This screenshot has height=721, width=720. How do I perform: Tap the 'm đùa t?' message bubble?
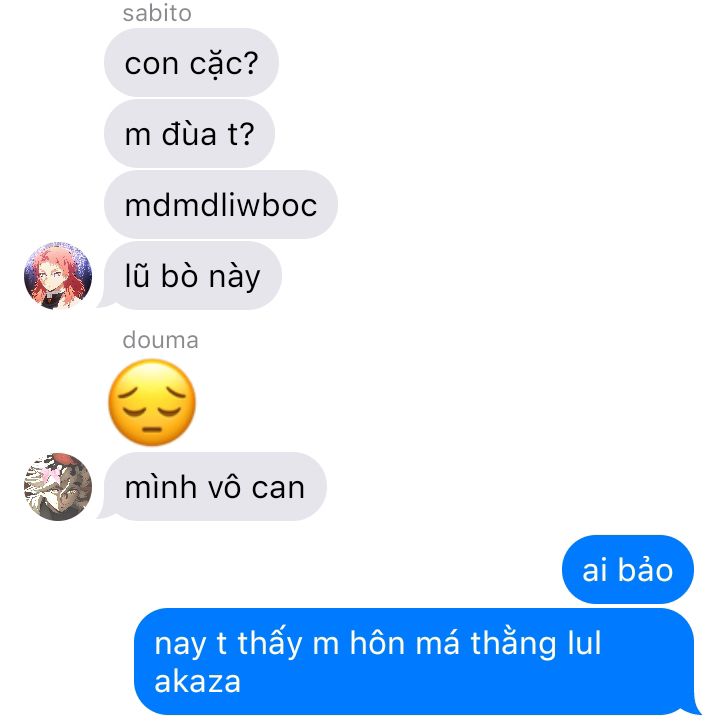tap(189, 134)
